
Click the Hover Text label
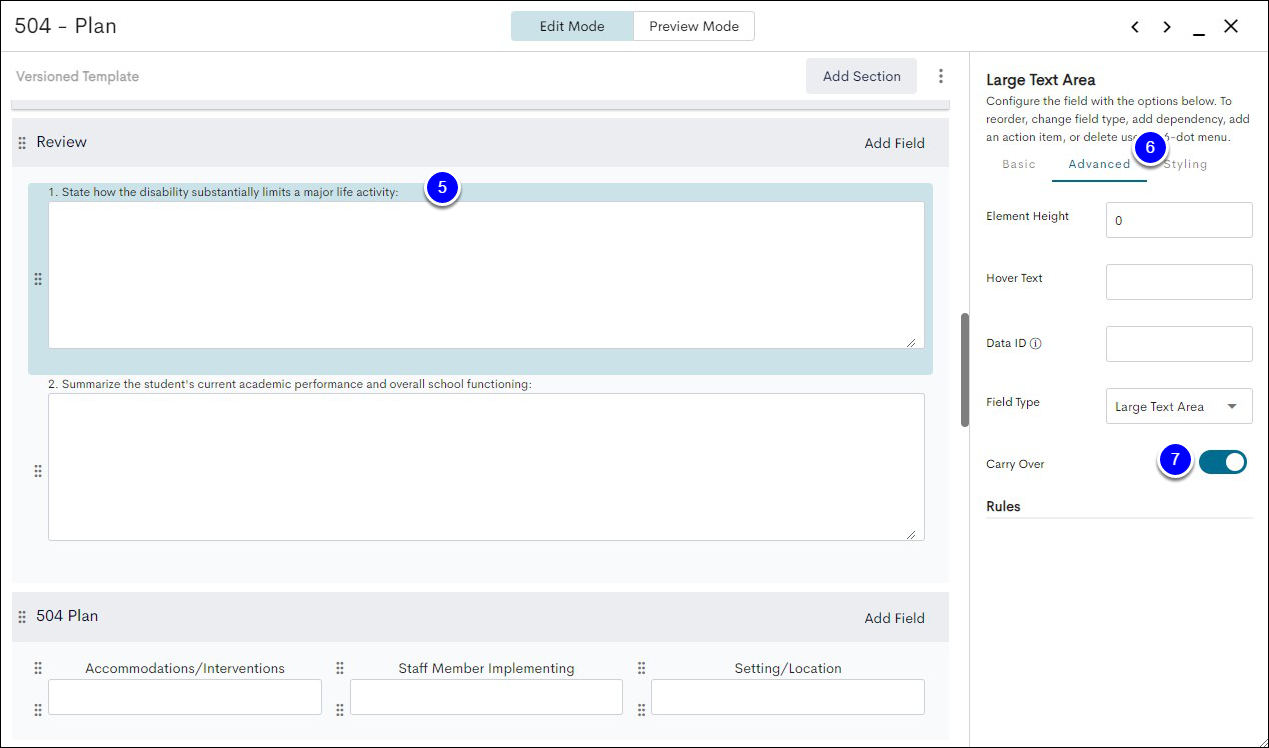coord(1014,278)
